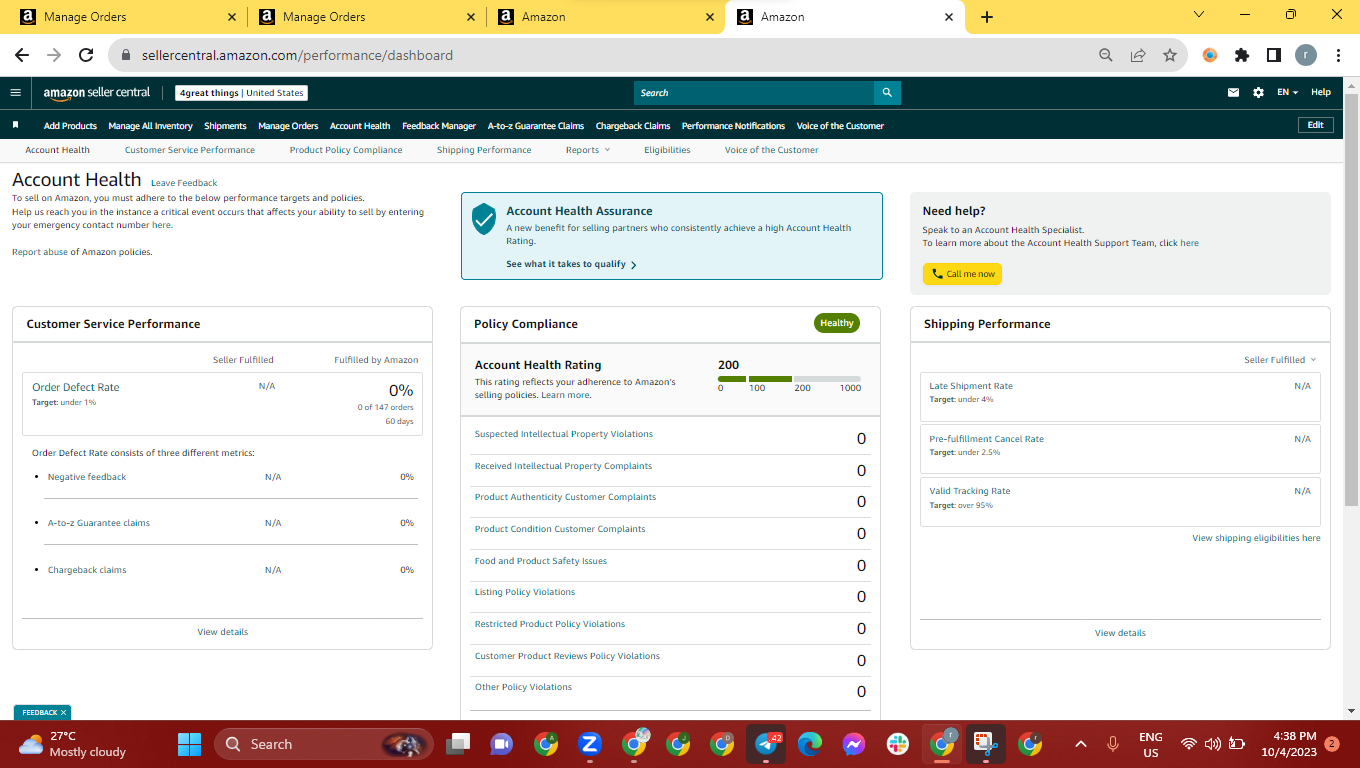This screenshot has width=1360, height=768.
Task: Open the Zoom app in the taskbar
Action: [x=589, y=744]
